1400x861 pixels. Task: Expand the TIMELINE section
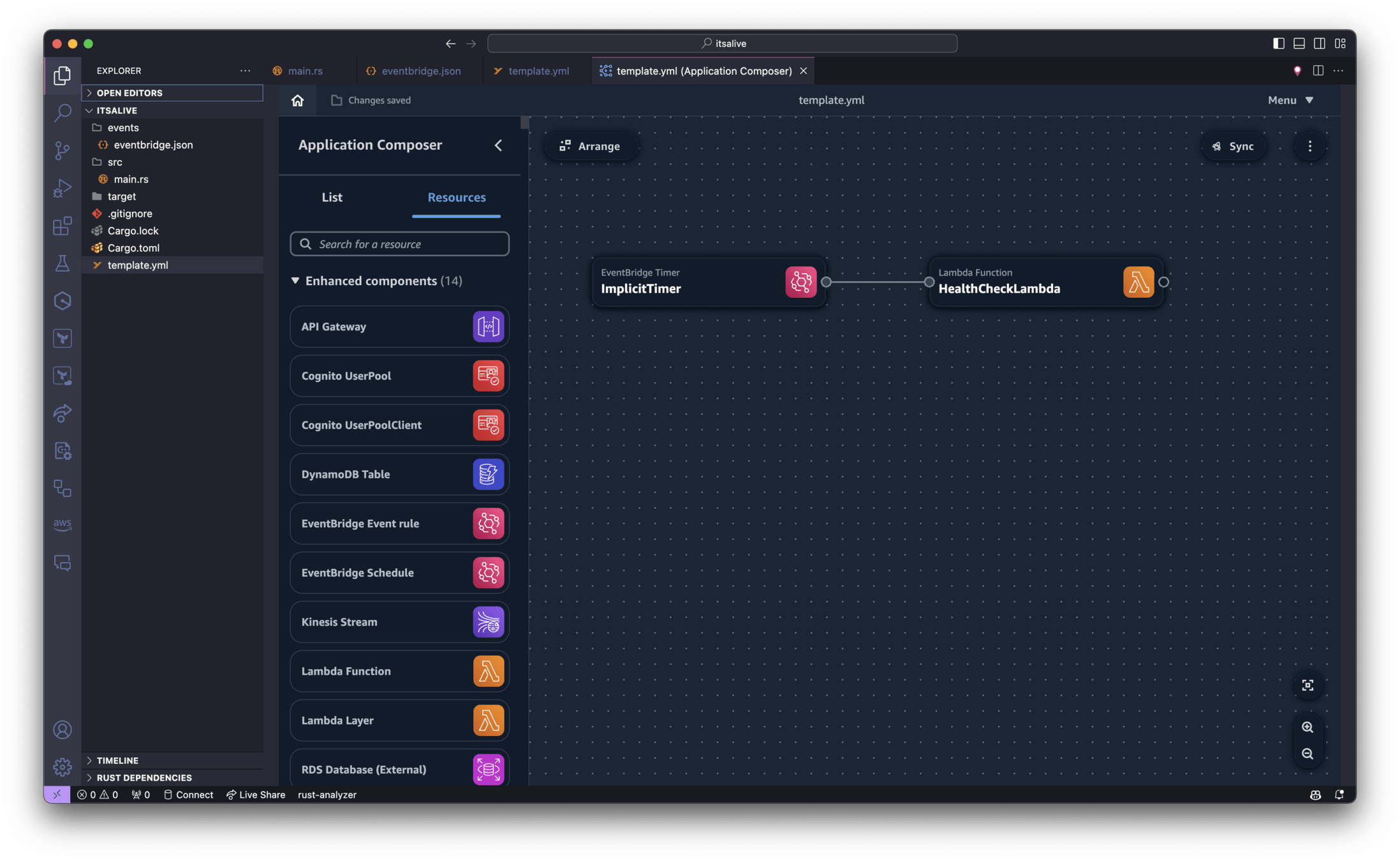(x=117, y=760)
